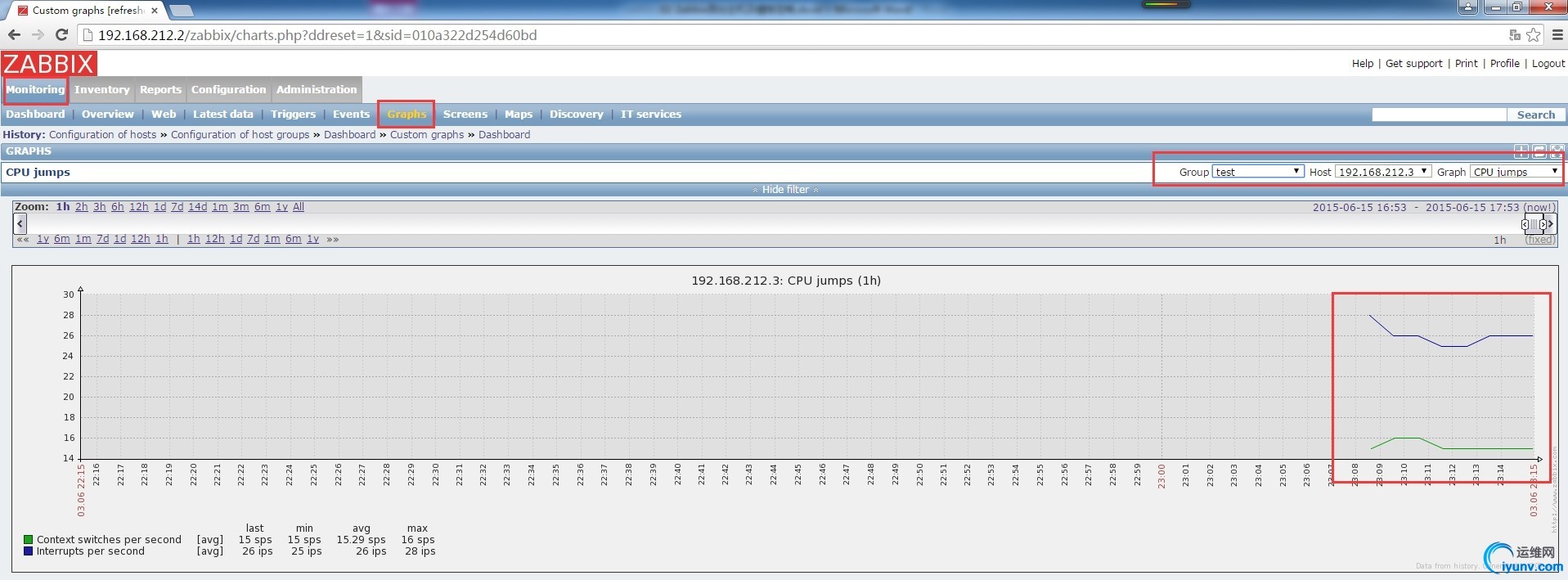Open the translate page icon in address bar

click(1514, 35)
